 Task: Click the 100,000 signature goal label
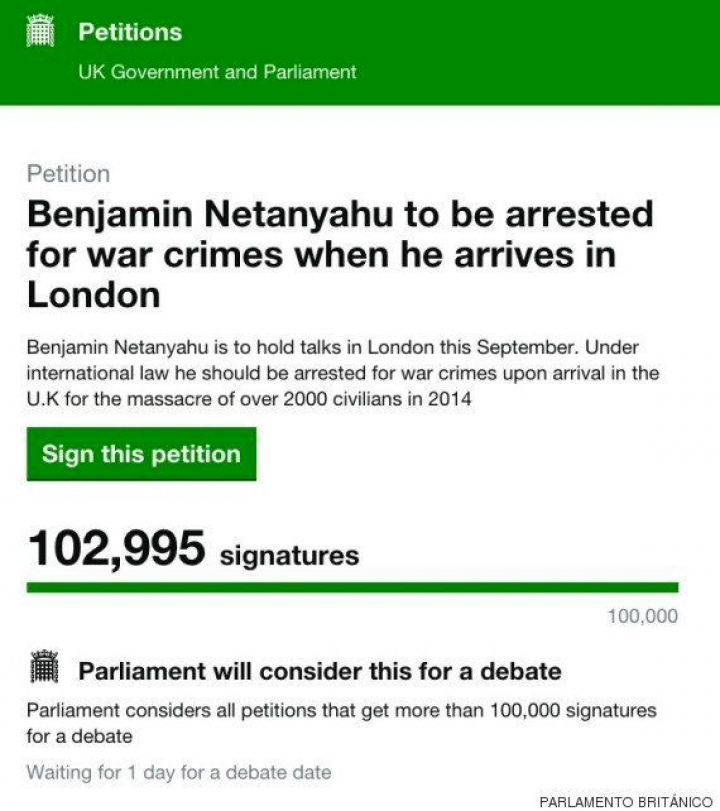coord(642,616)
